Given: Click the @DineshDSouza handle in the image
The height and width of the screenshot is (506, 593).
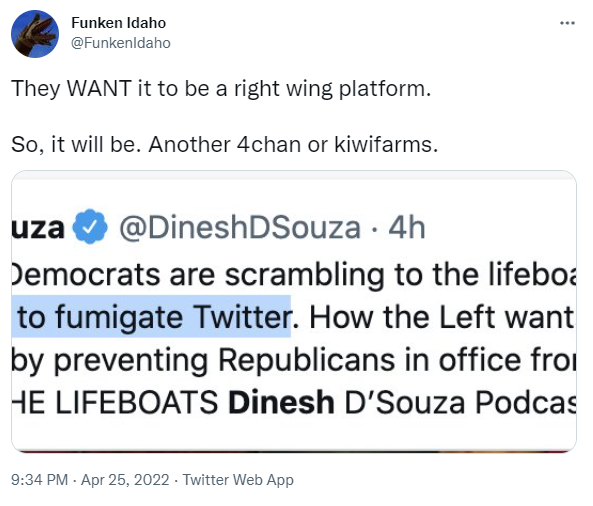Looking at the screenshot, I should click(240, 228).
